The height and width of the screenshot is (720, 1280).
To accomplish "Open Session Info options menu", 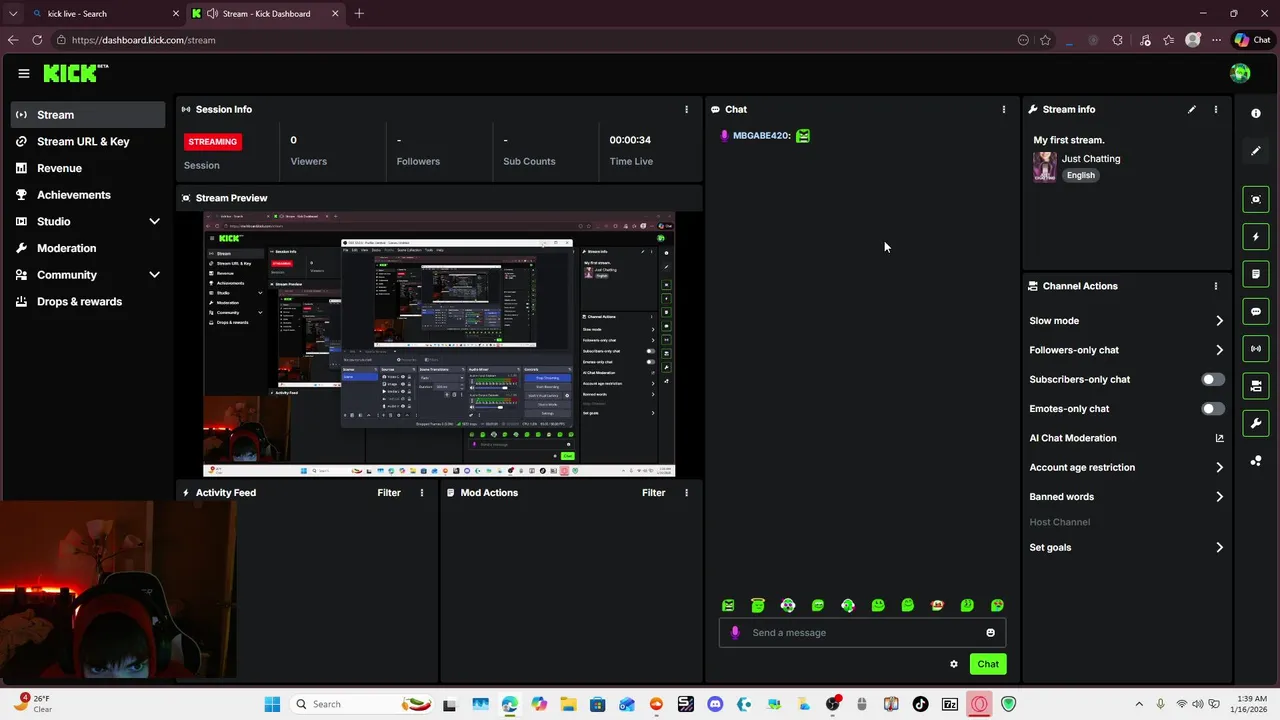I will 686,109.
